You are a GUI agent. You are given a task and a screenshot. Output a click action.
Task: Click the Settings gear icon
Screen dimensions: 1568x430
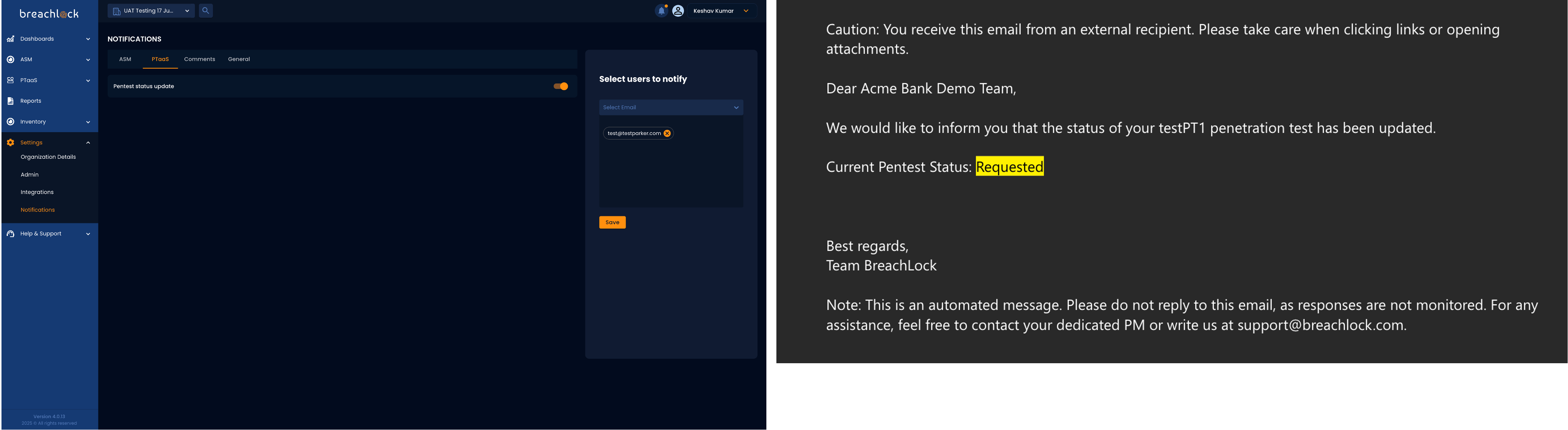[x=10, y=142]
